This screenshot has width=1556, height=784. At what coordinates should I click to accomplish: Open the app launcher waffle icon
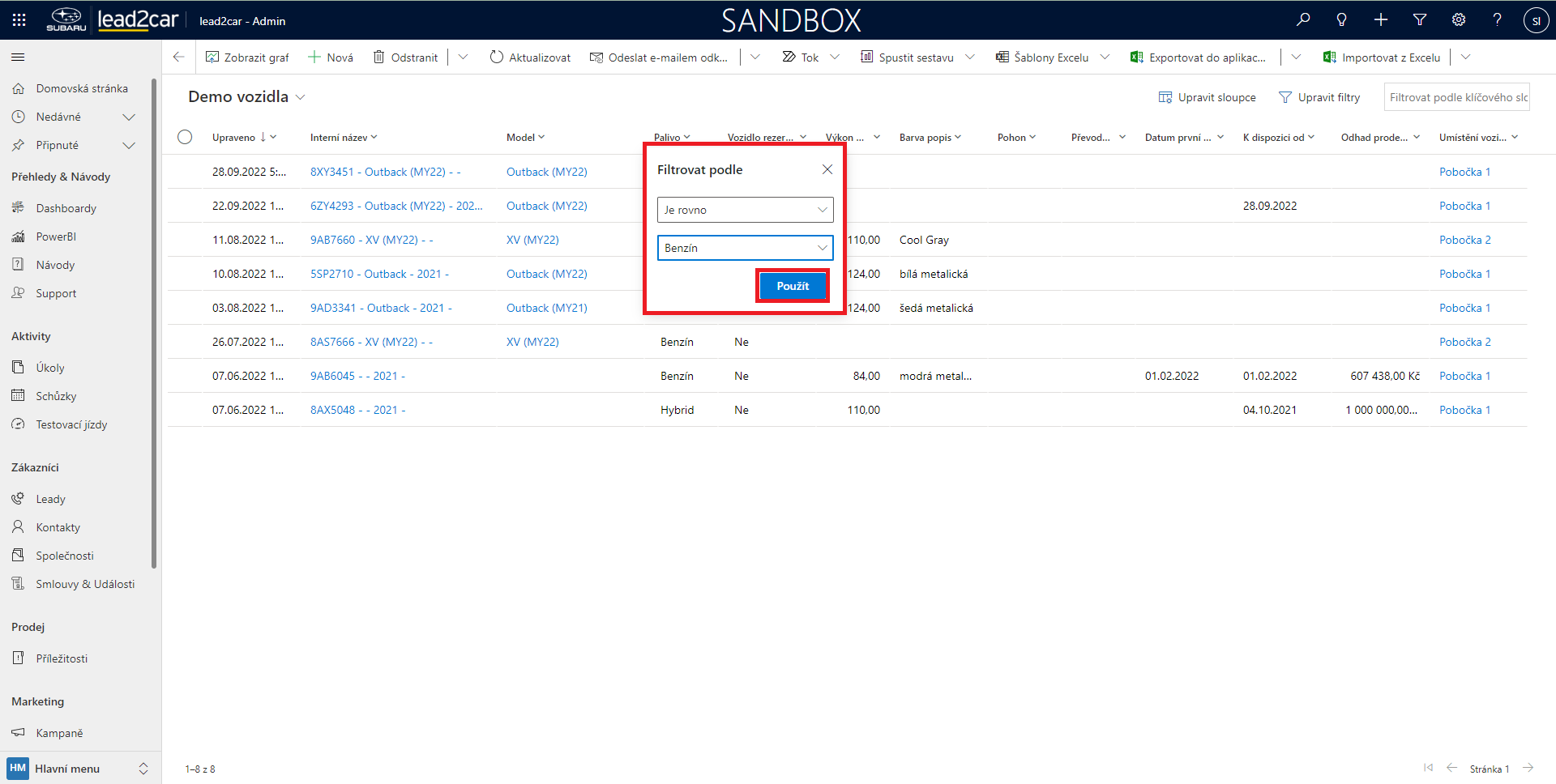click(x=19, y=20)
